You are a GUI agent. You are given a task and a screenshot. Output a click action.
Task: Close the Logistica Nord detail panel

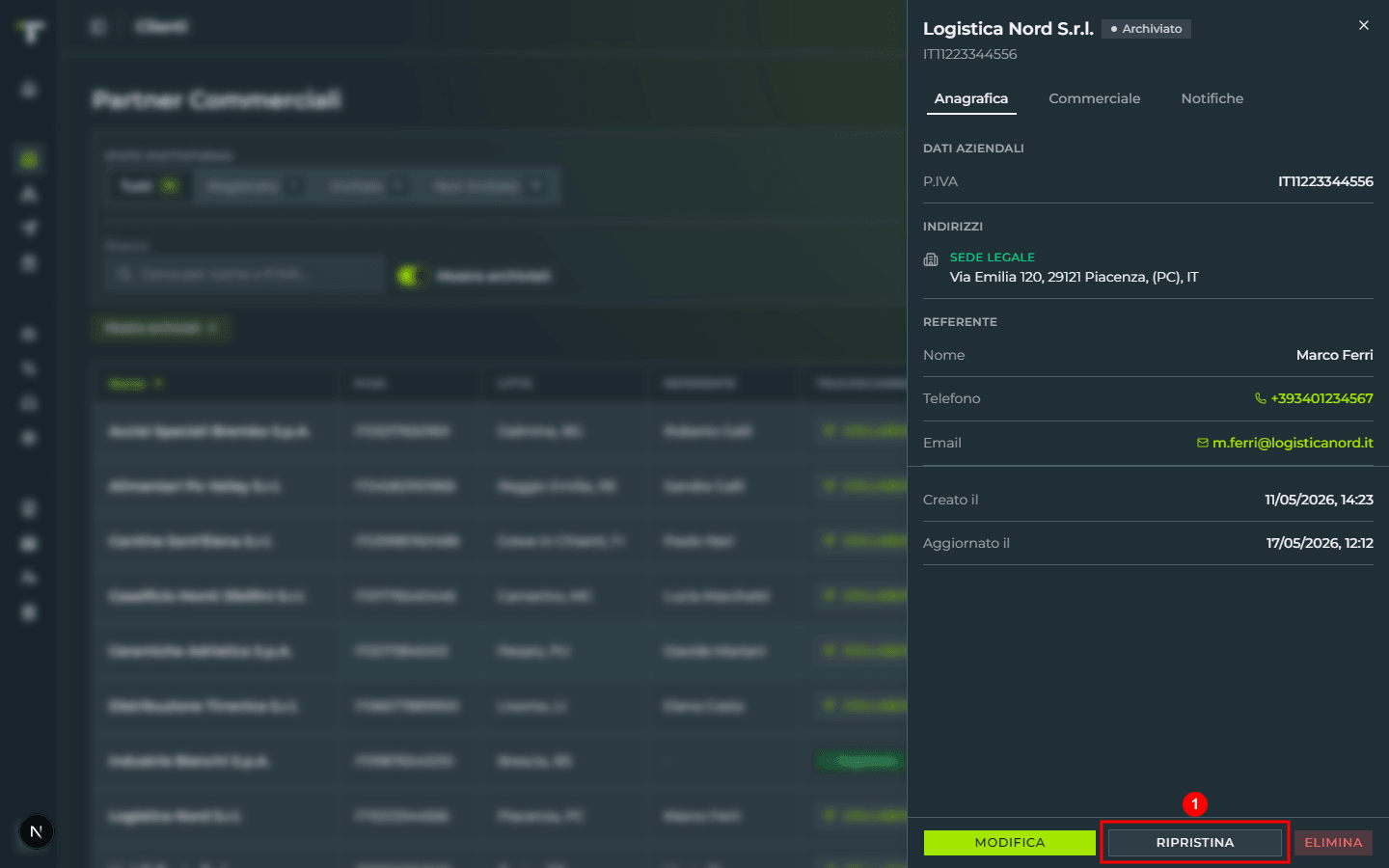point(1363,25)
